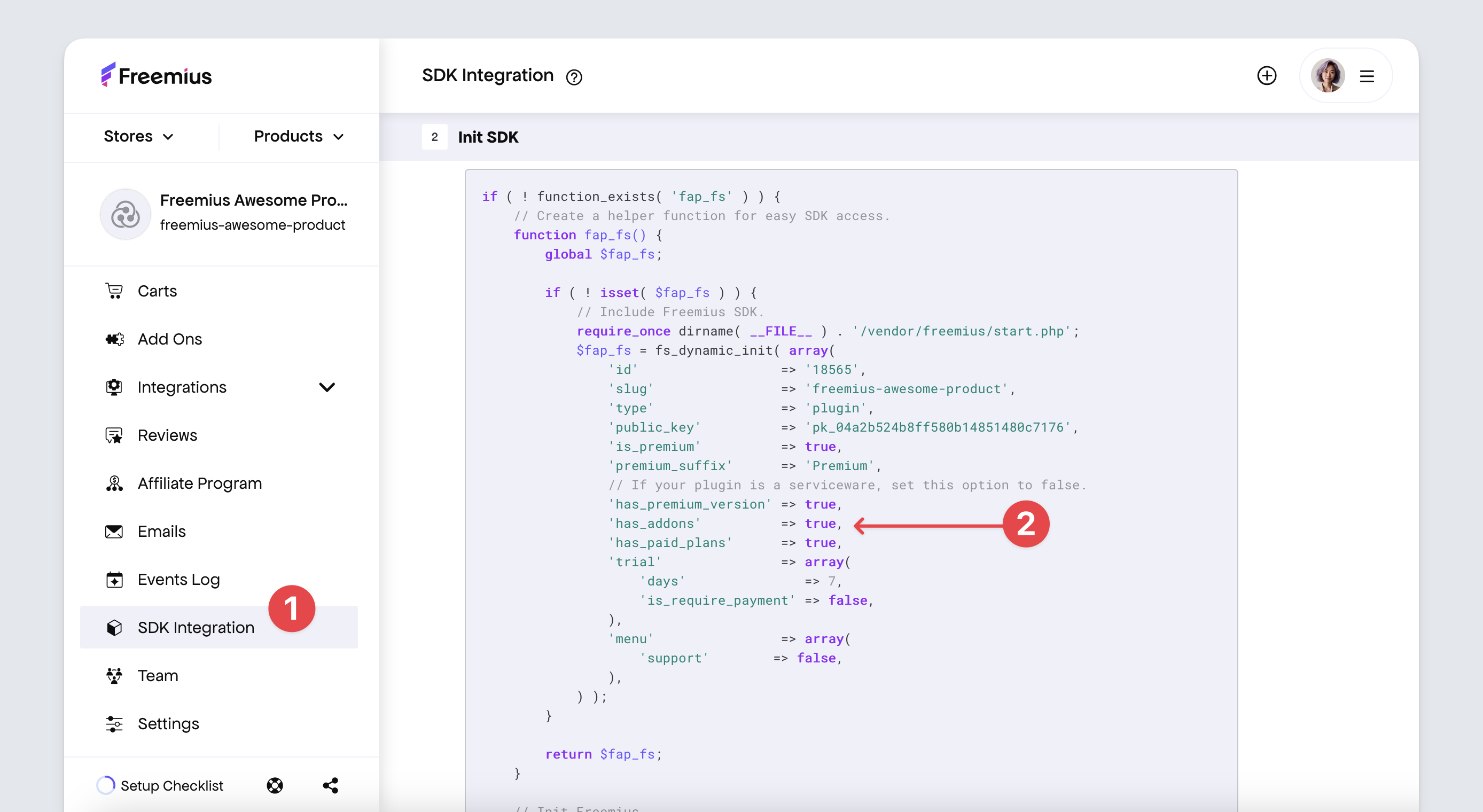The height and width of the screenshot is (812, 1483).
Task: Click the Setup Checklist progress ring
Action: [105, 785]
